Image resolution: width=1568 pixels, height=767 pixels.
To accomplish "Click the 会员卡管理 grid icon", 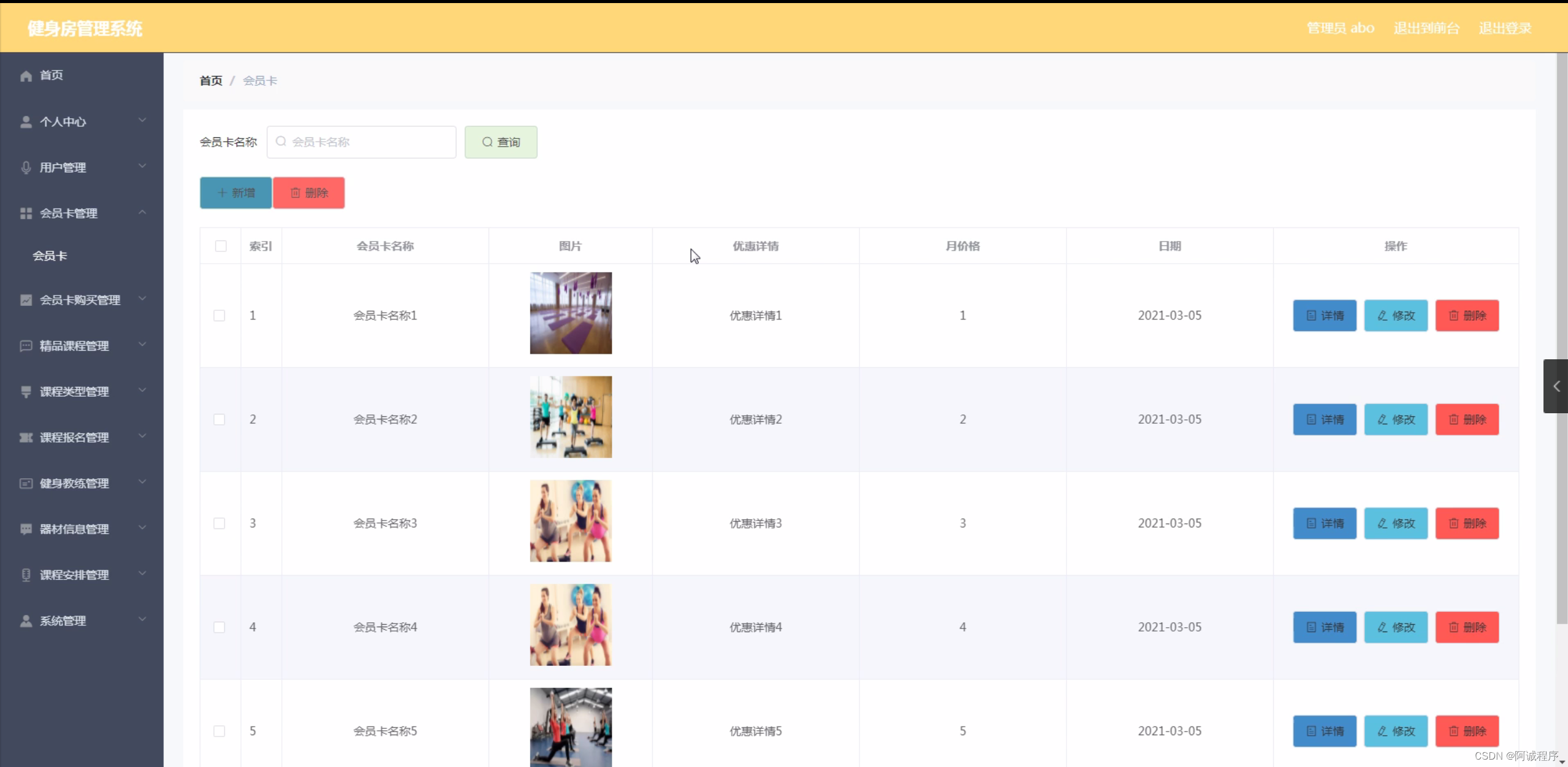I will (x=25, y=213).
